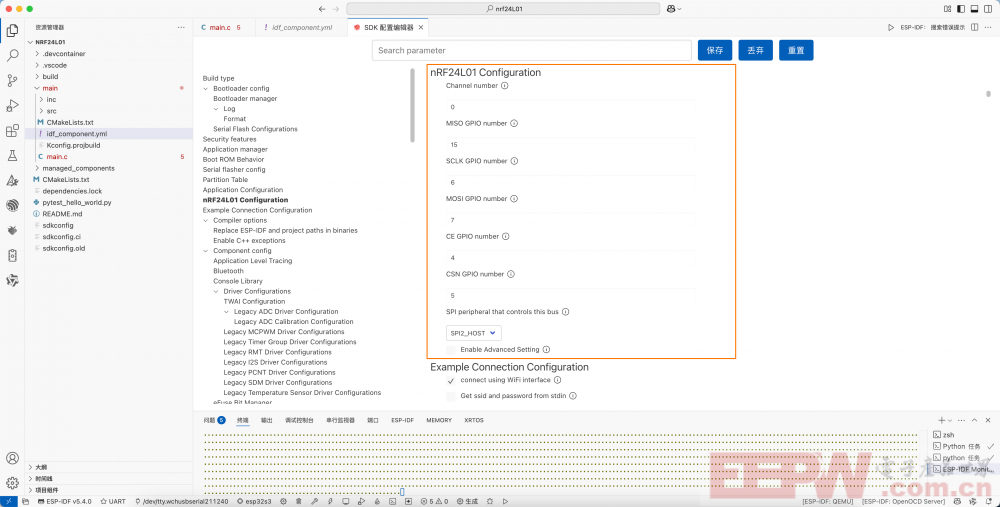Select Partition Table in config tree

225,180
